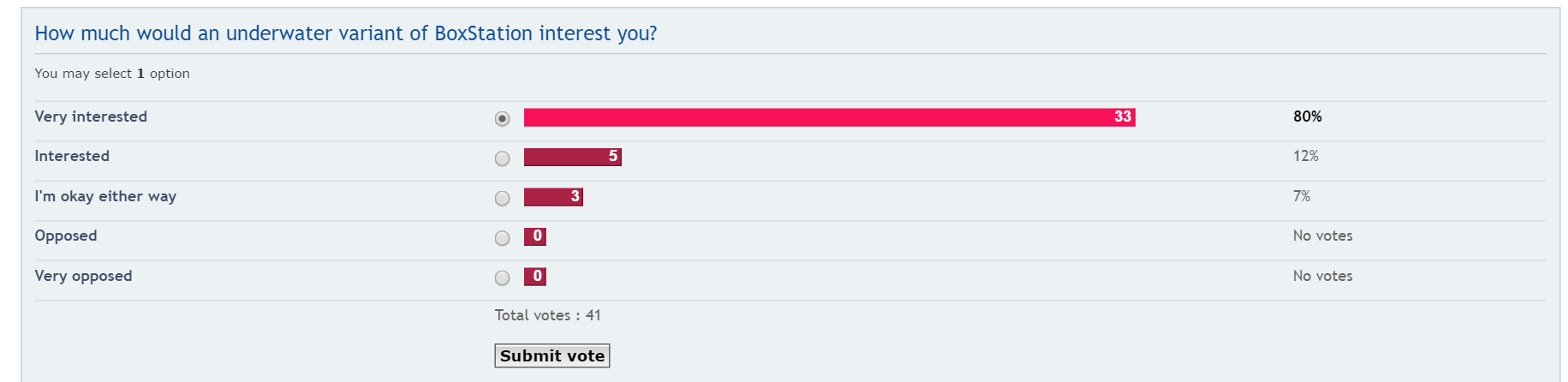Click the Interested 5-vote result bar

(x=573, y=157)
